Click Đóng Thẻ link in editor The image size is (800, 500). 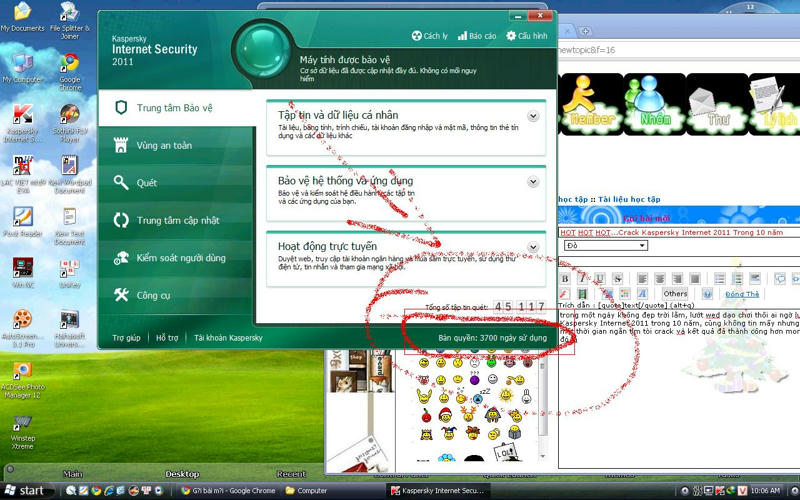[x=742, y=294]
